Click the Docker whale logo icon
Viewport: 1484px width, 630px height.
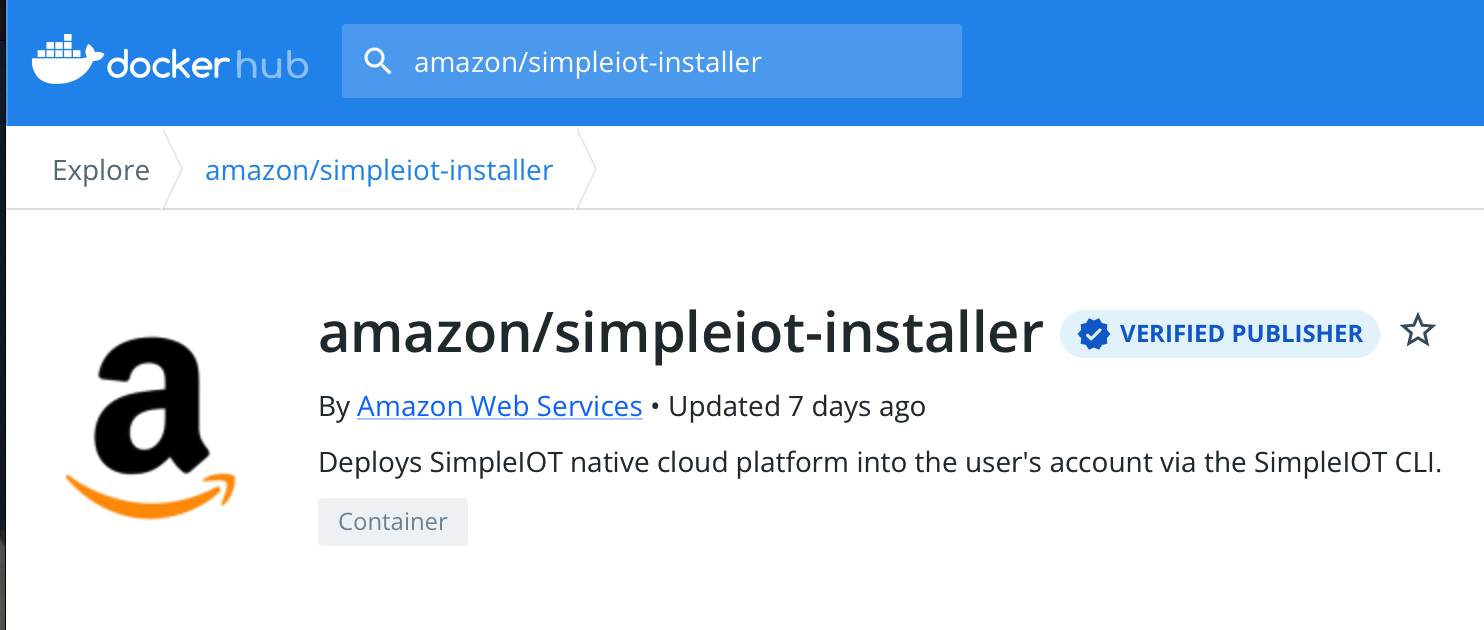(x=66, y=60)
